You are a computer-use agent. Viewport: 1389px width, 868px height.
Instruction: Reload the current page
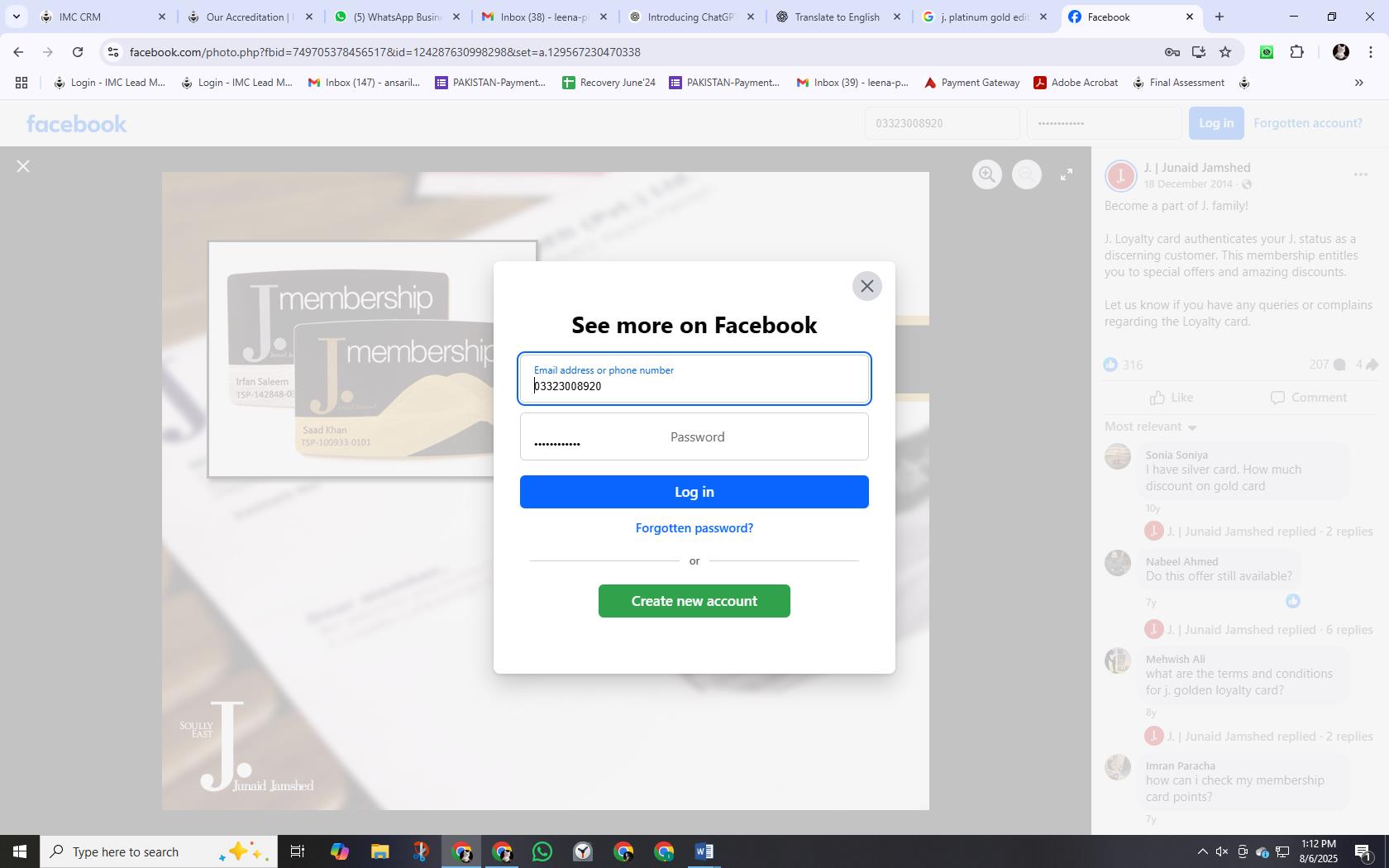click(78, 52)
